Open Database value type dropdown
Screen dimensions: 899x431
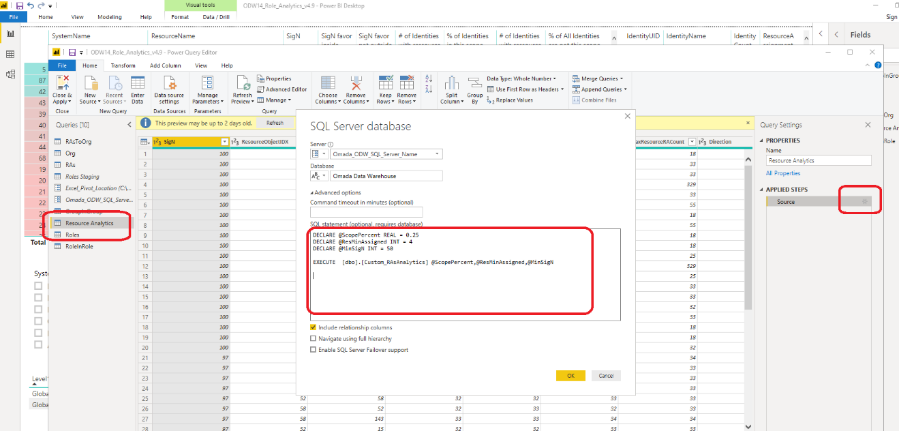(x=318, y=176)
